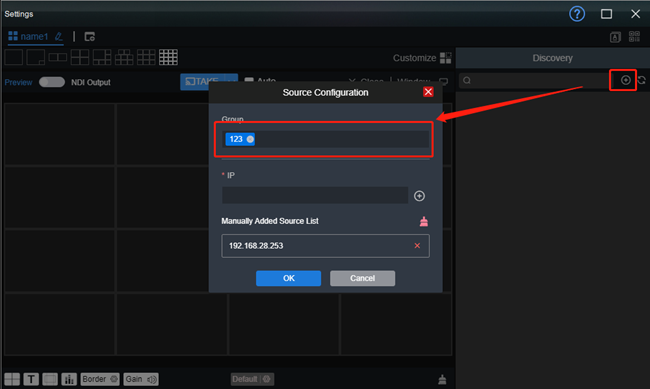This screenshot has height=389, width=650.
Task: Tick the Auto checkbox
Action: tap(249, 80)
